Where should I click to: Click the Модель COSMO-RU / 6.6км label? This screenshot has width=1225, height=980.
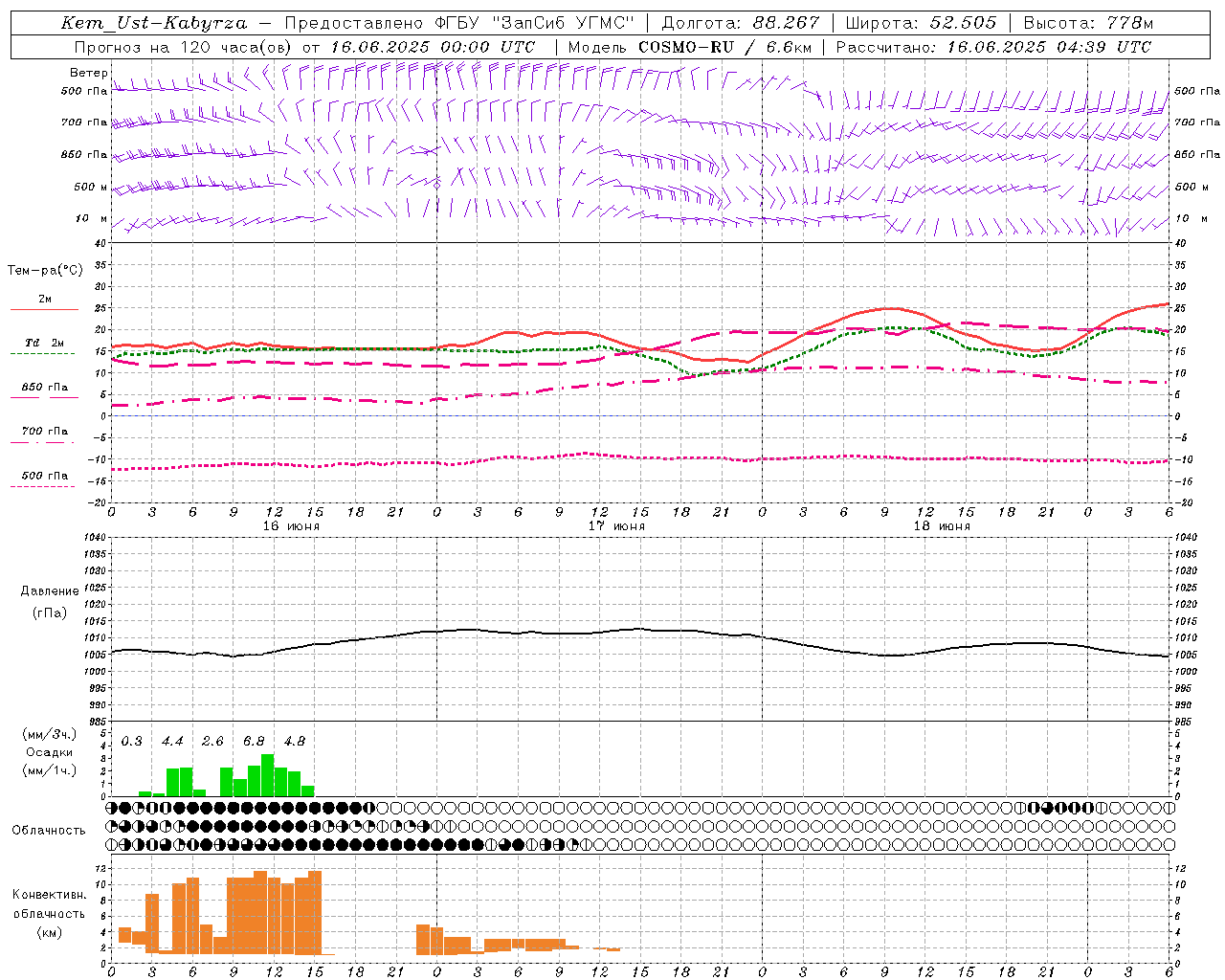point(689,47)
